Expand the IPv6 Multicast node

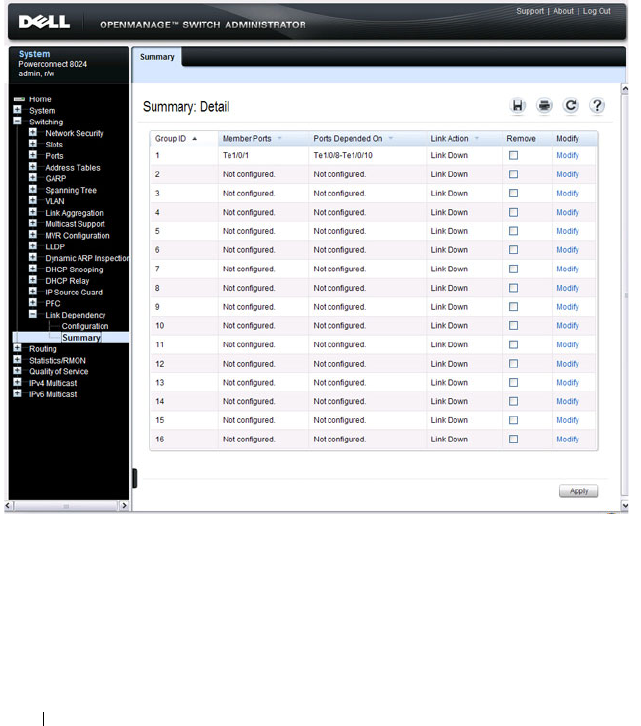point(17,393)
